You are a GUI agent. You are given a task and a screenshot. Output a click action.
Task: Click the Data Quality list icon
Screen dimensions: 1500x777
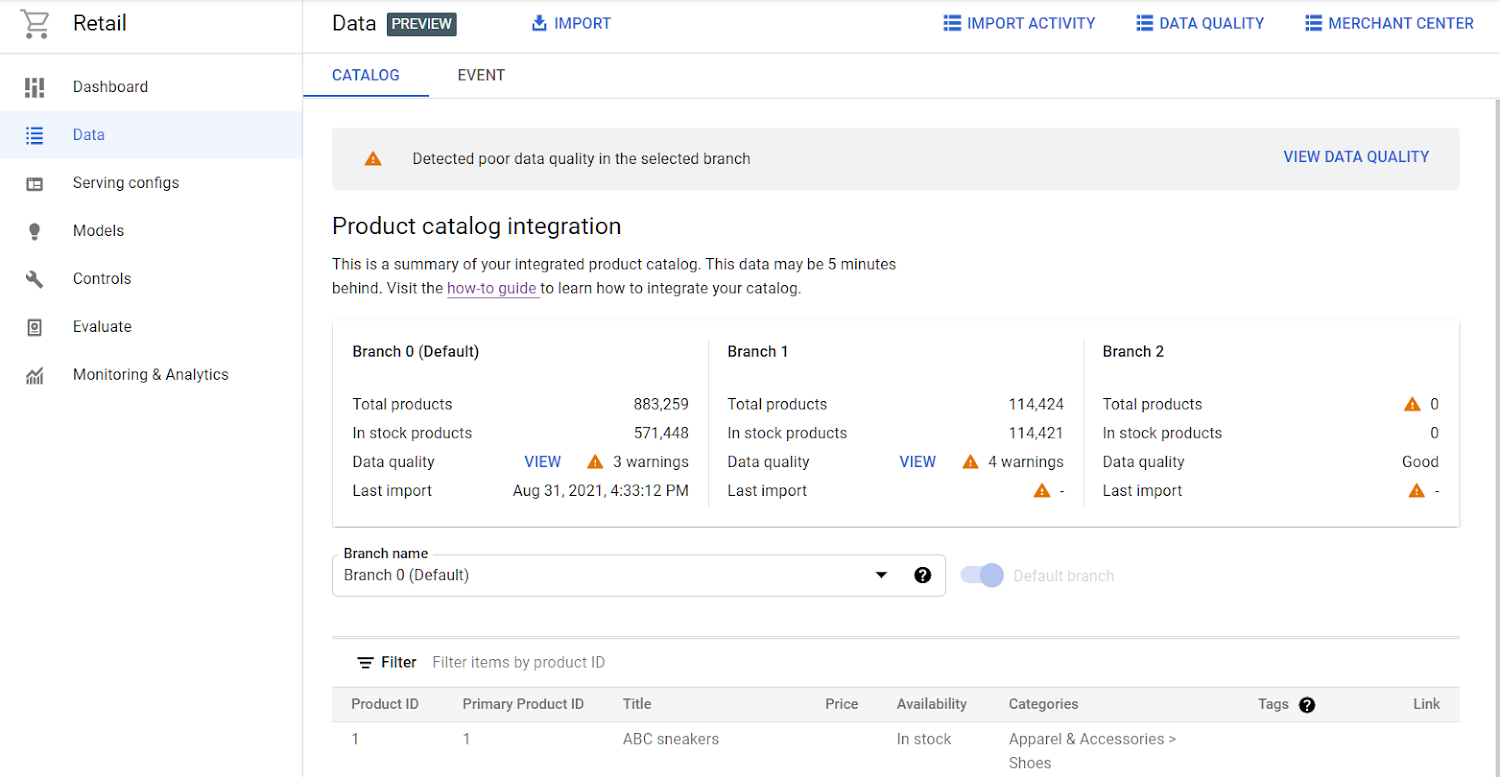point(1145,23)
